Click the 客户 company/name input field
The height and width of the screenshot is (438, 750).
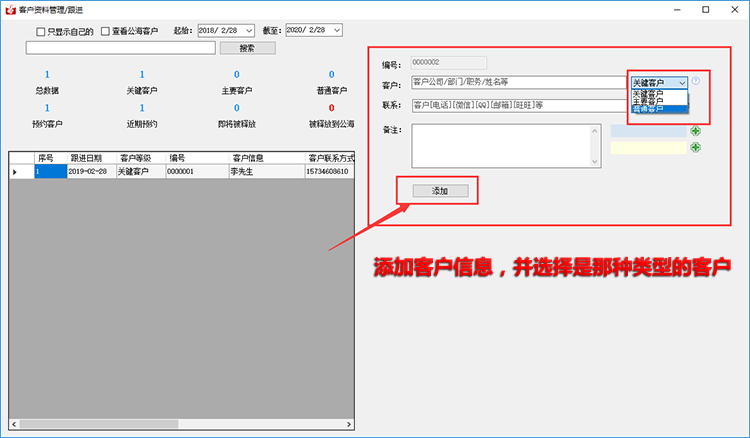518,83
